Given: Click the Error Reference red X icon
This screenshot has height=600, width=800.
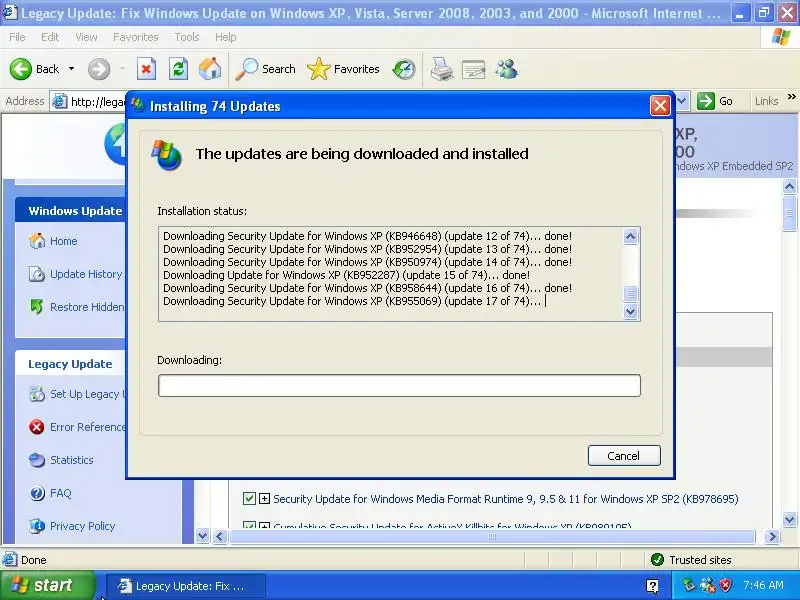Looking at the screenshot, I should tap(37, 427).
